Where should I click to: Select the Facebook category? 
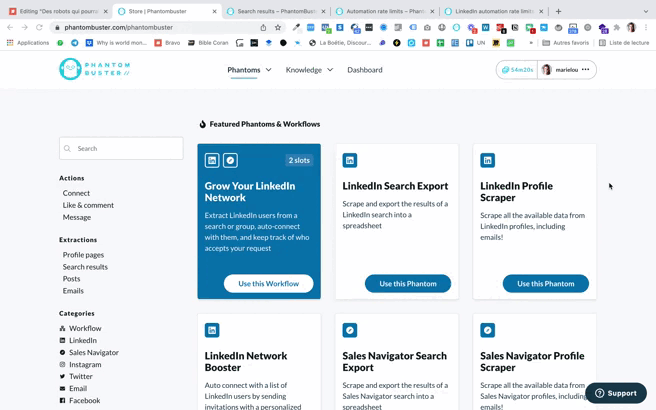[80, 401]
